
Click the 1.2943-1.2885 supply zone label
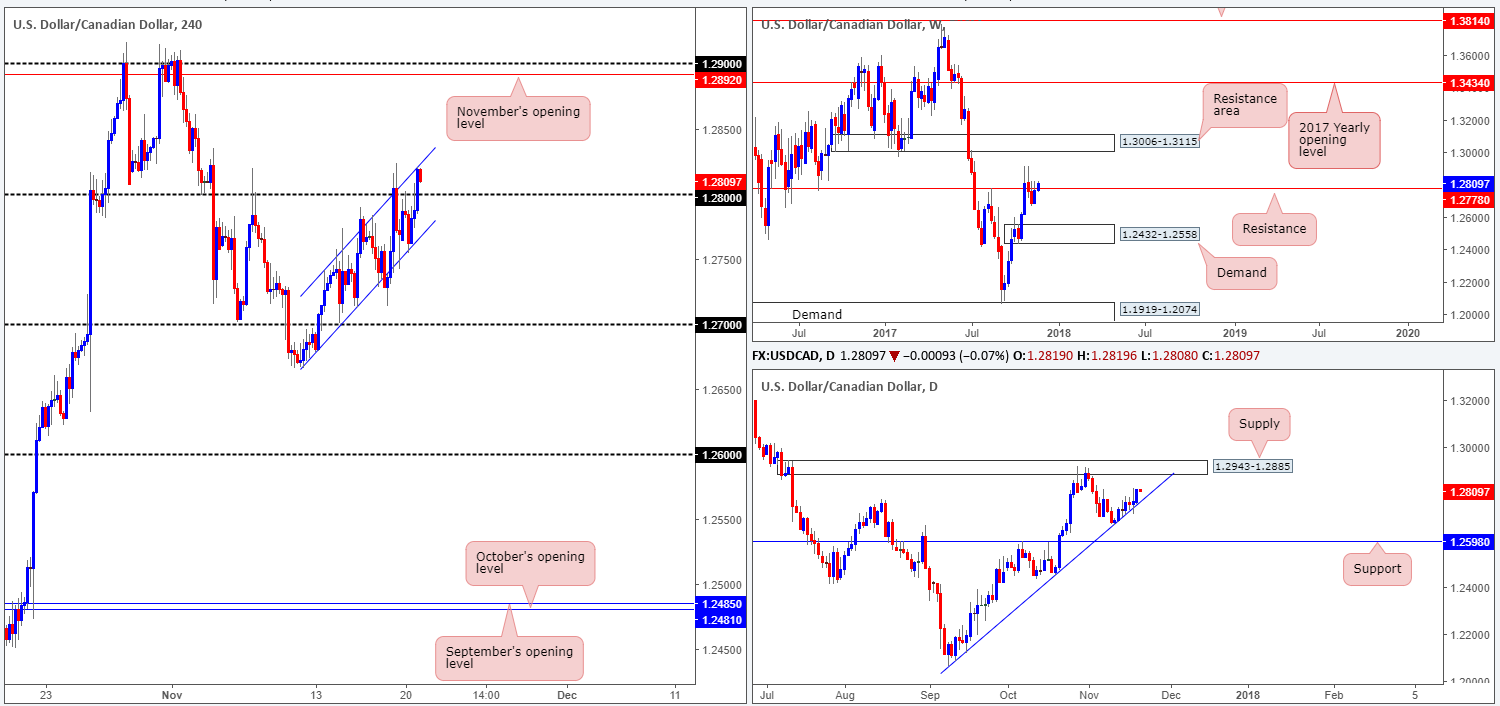point(1251,467)
